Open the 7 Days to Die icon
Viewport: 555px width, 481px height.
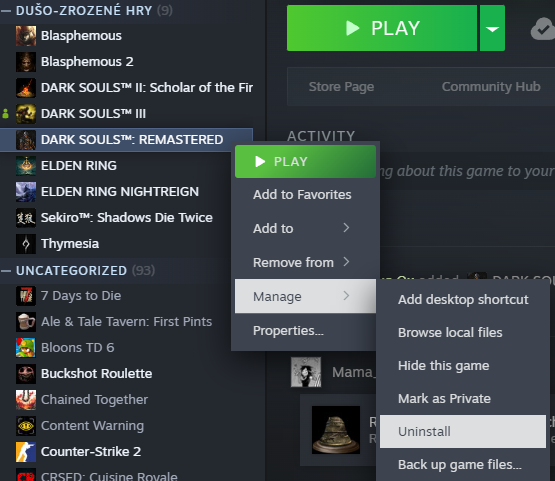click(x=26, y=296)
